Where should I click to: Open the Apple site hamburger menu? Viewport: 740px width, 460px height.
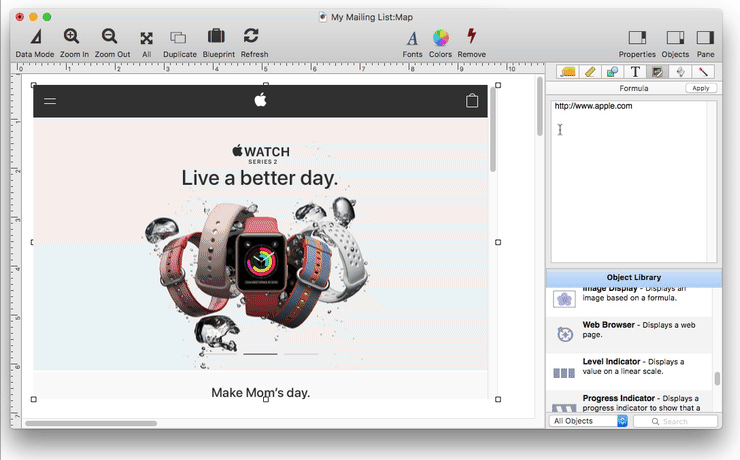(x=50, y=101)
